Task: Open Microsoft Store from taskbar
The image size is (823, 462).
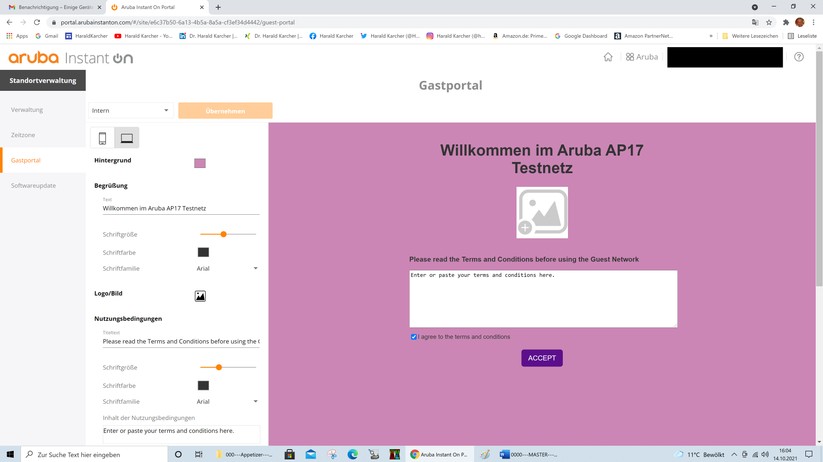Action: click(289, 454)
